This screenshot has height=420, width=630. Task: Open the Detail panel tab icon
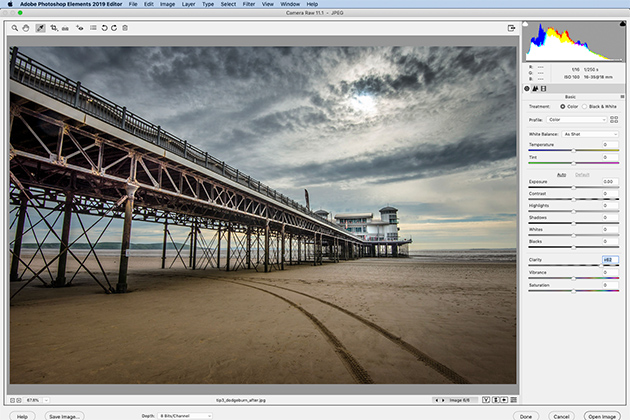coord(535,88)
